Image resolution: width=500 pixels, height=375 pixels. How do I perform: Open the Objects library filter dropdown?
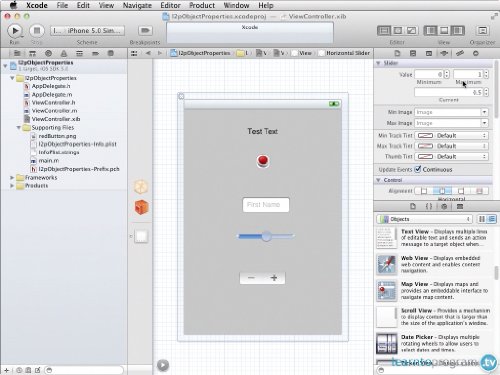[424, 219]
